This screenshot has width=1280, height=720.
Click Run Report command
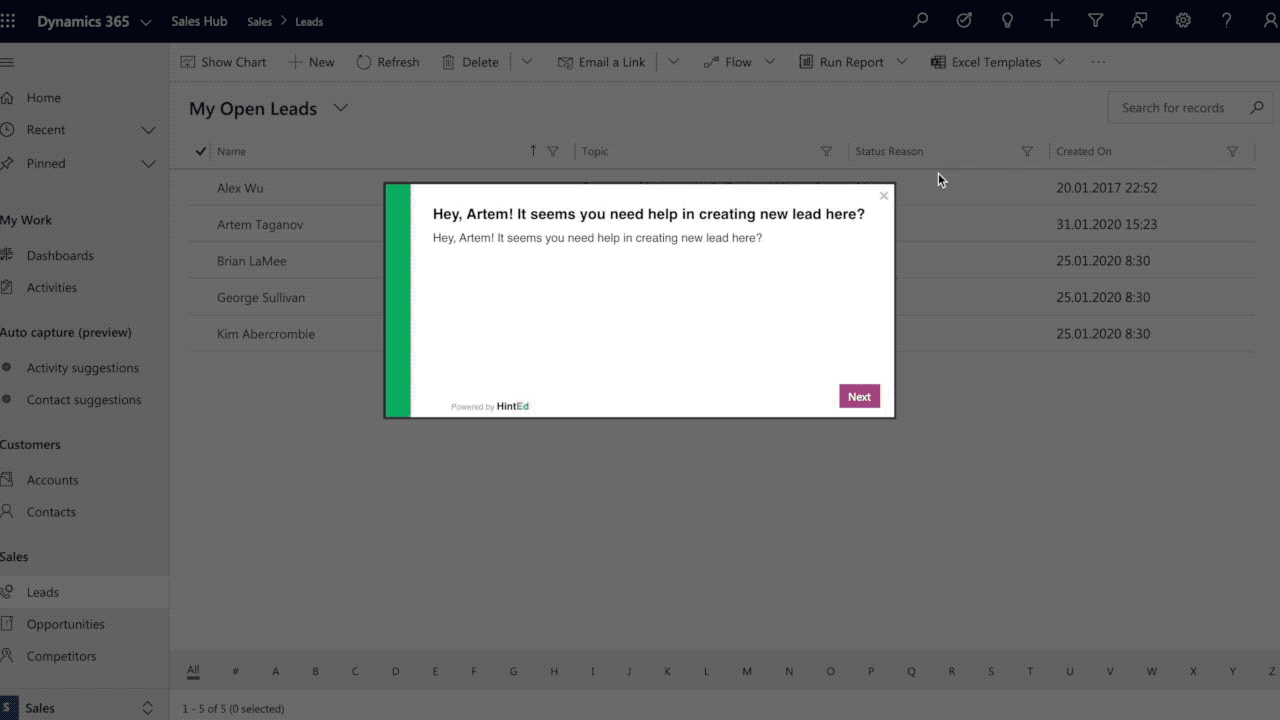pyautogui.click(x=841, y=62)
